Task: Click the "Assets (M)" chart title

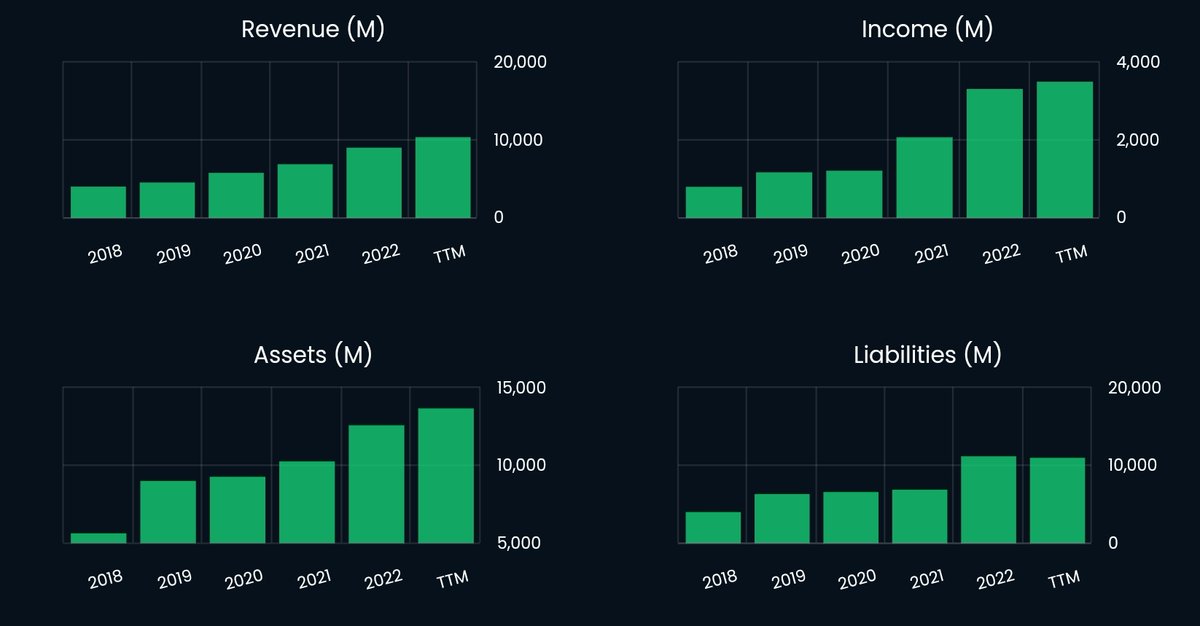Action: point(313,354)
